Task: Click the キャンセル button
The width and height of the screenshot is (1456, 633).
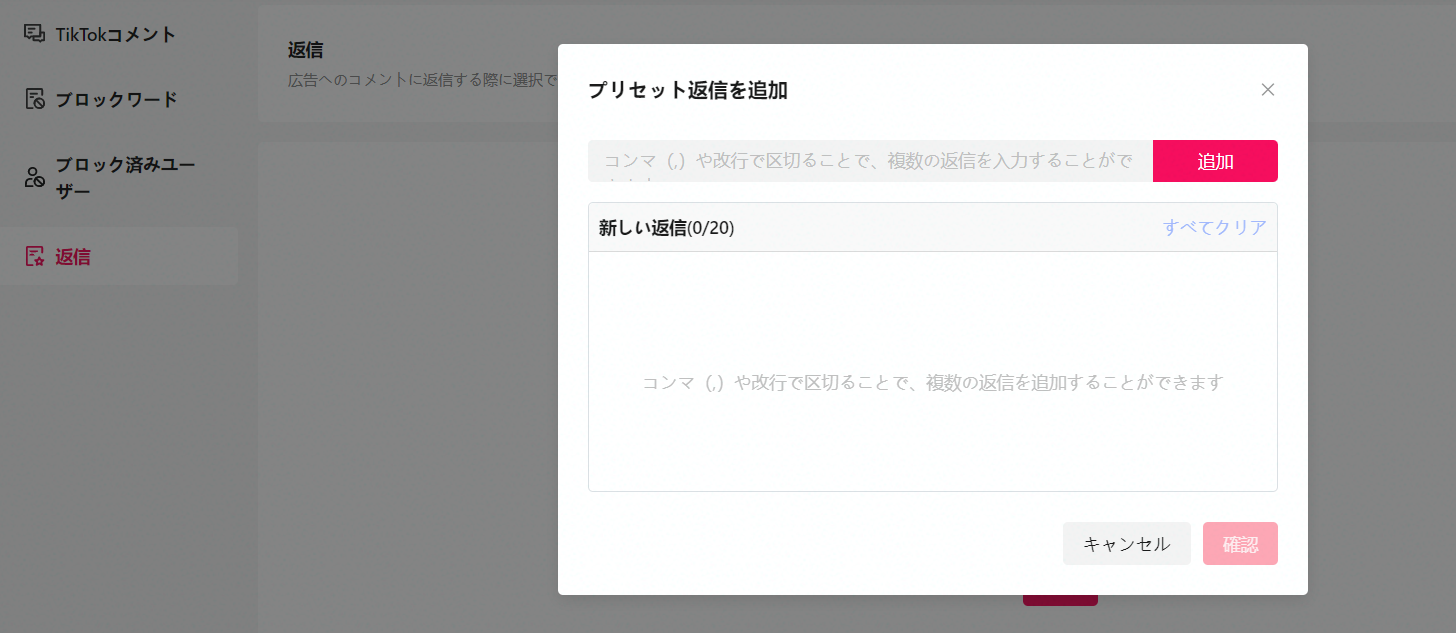Action: pyautogui.click(x=1126, y=544)
